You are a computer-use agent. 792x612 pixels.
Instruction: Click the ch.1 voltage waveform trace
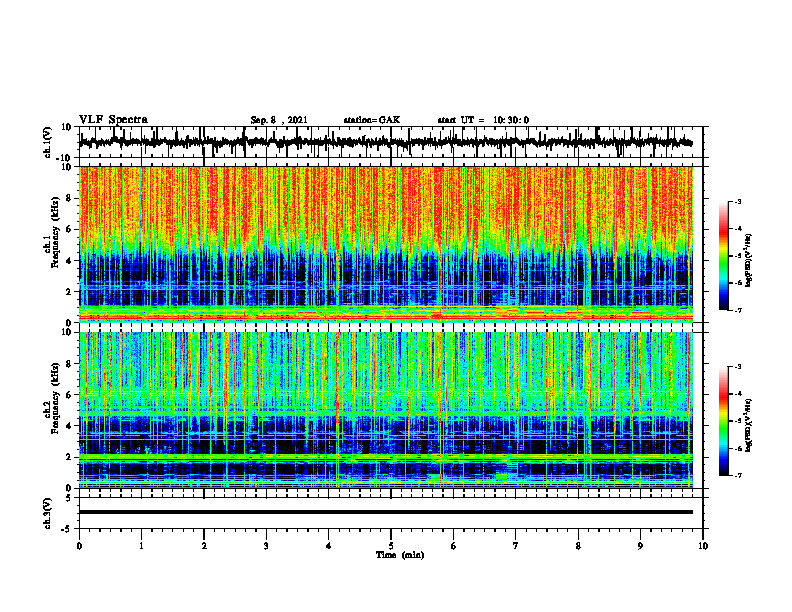pos(385,142)
